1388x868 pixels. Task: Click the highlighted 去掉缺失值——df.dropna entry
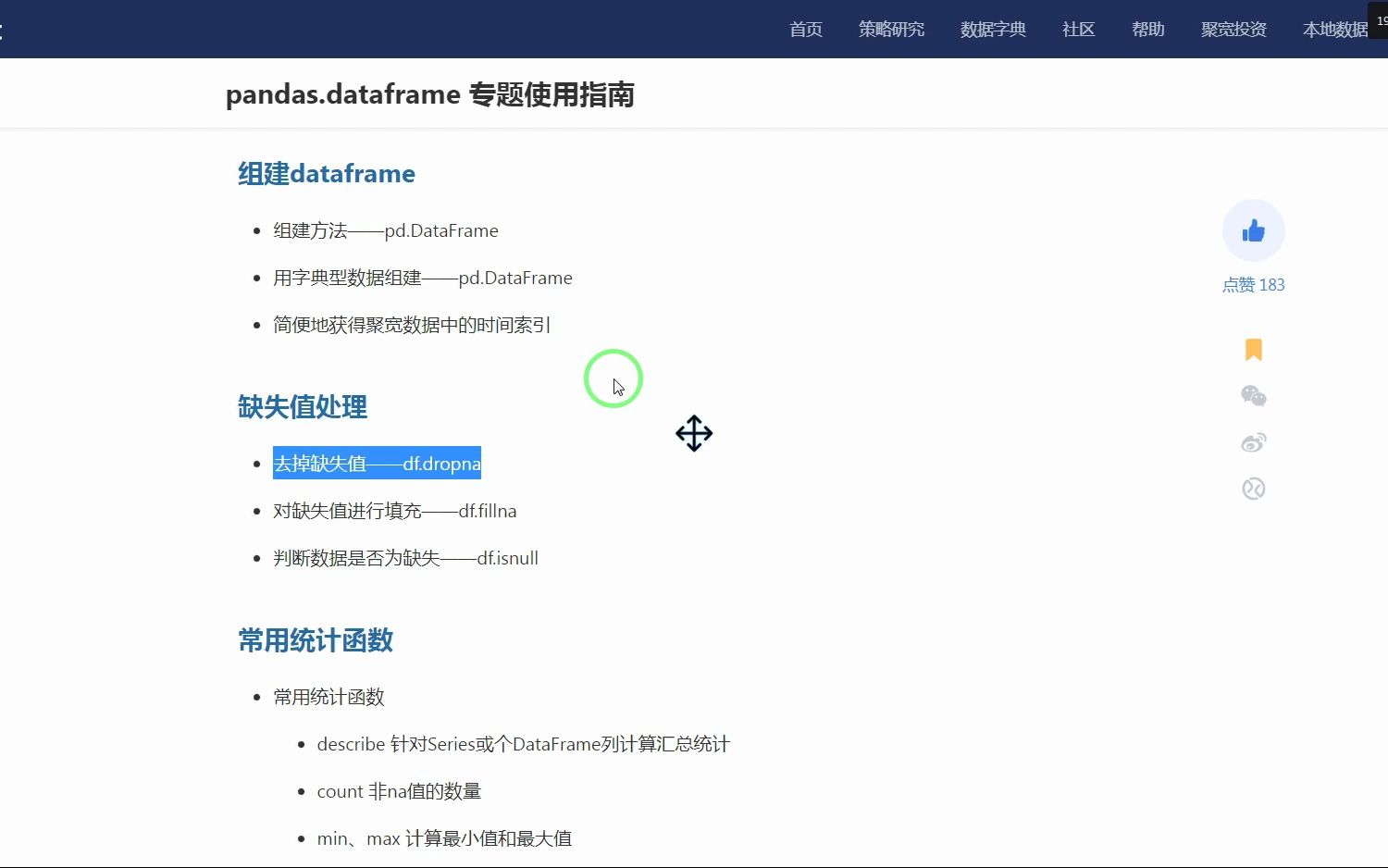(x=377, y=464)
